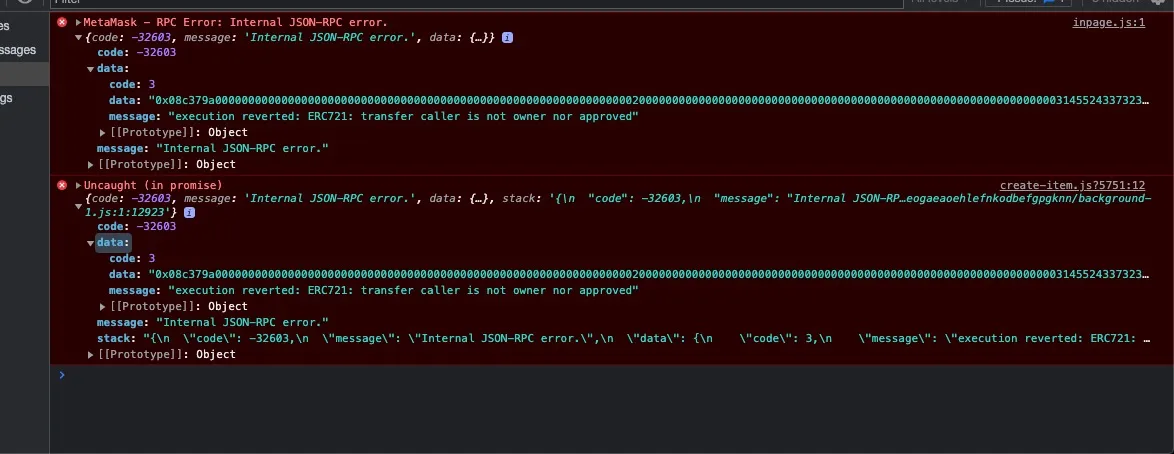Image resolution: width=1174 pixels, height=454 pixels.
Task: Click the info icon after the MetaMask error object
Action: [x=507, y=37]
